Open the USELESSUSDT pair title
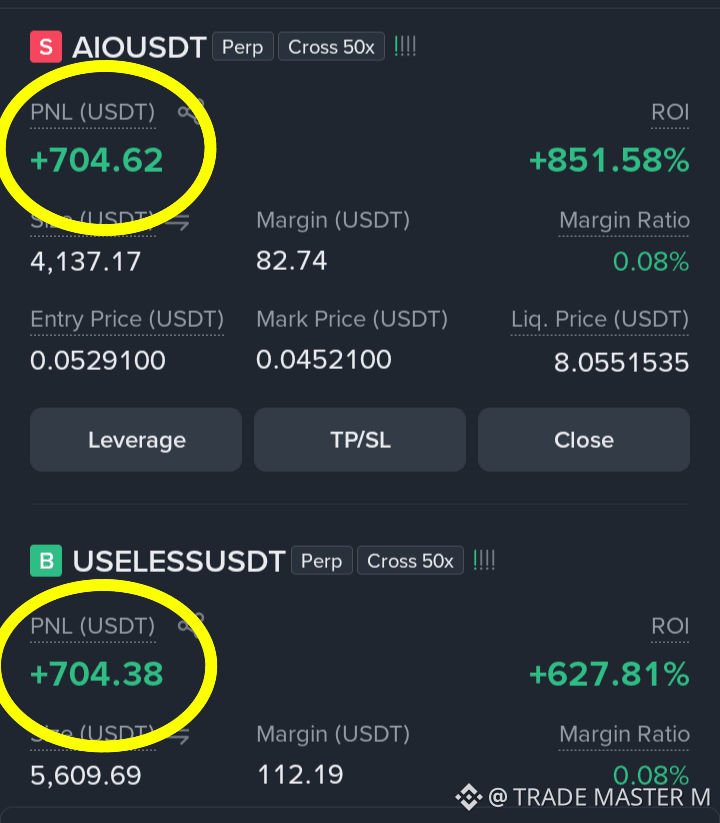 (179, 561)
